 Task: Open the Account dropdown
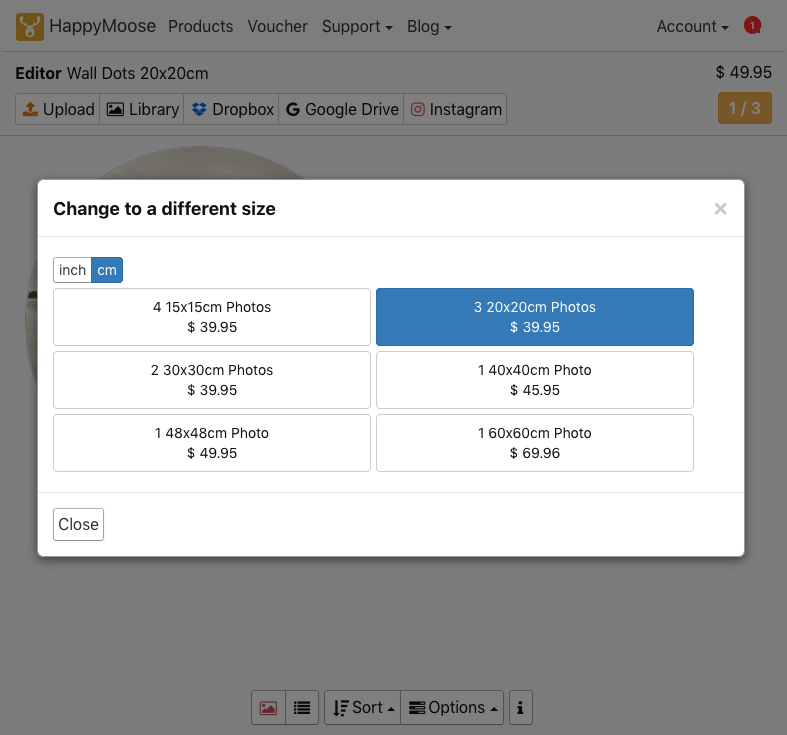pos(692,27)
